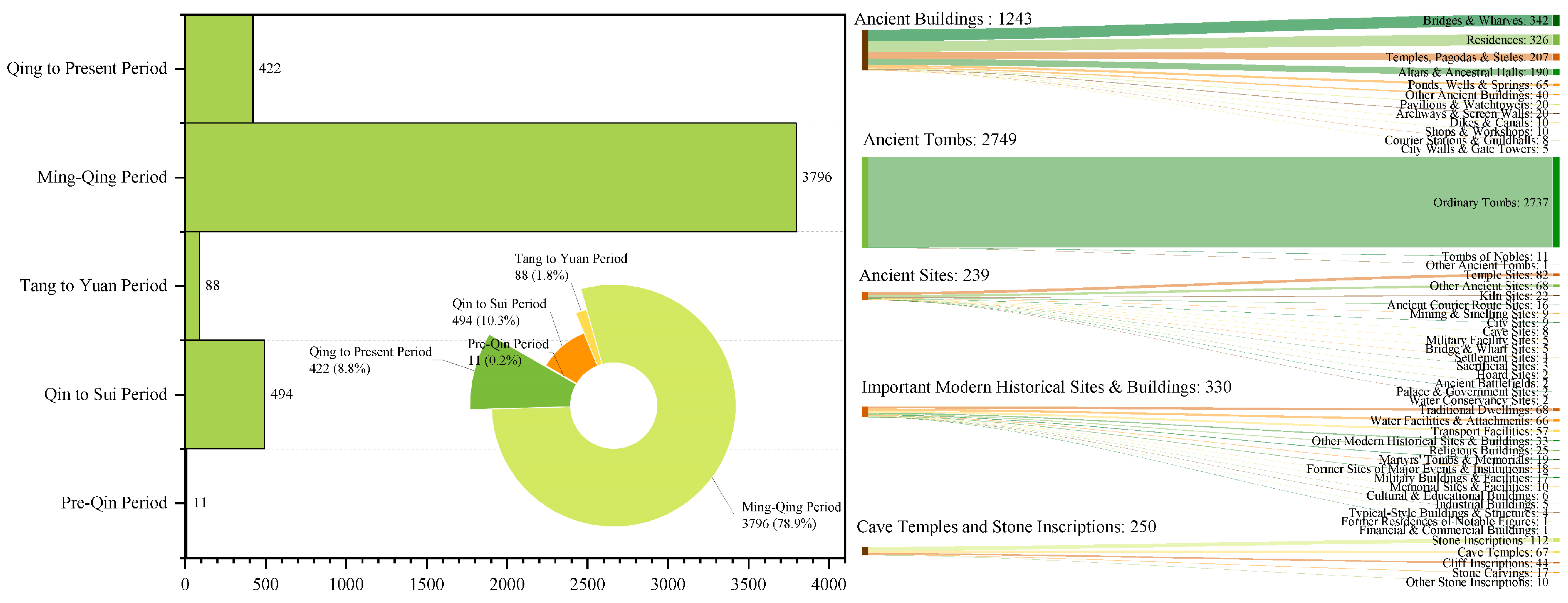The height and width of the screenshot is (603, 1568).
Task: Click the 'Ancient Sites: 239' heading
Action: pyautogui.click(x=924, y=276)
